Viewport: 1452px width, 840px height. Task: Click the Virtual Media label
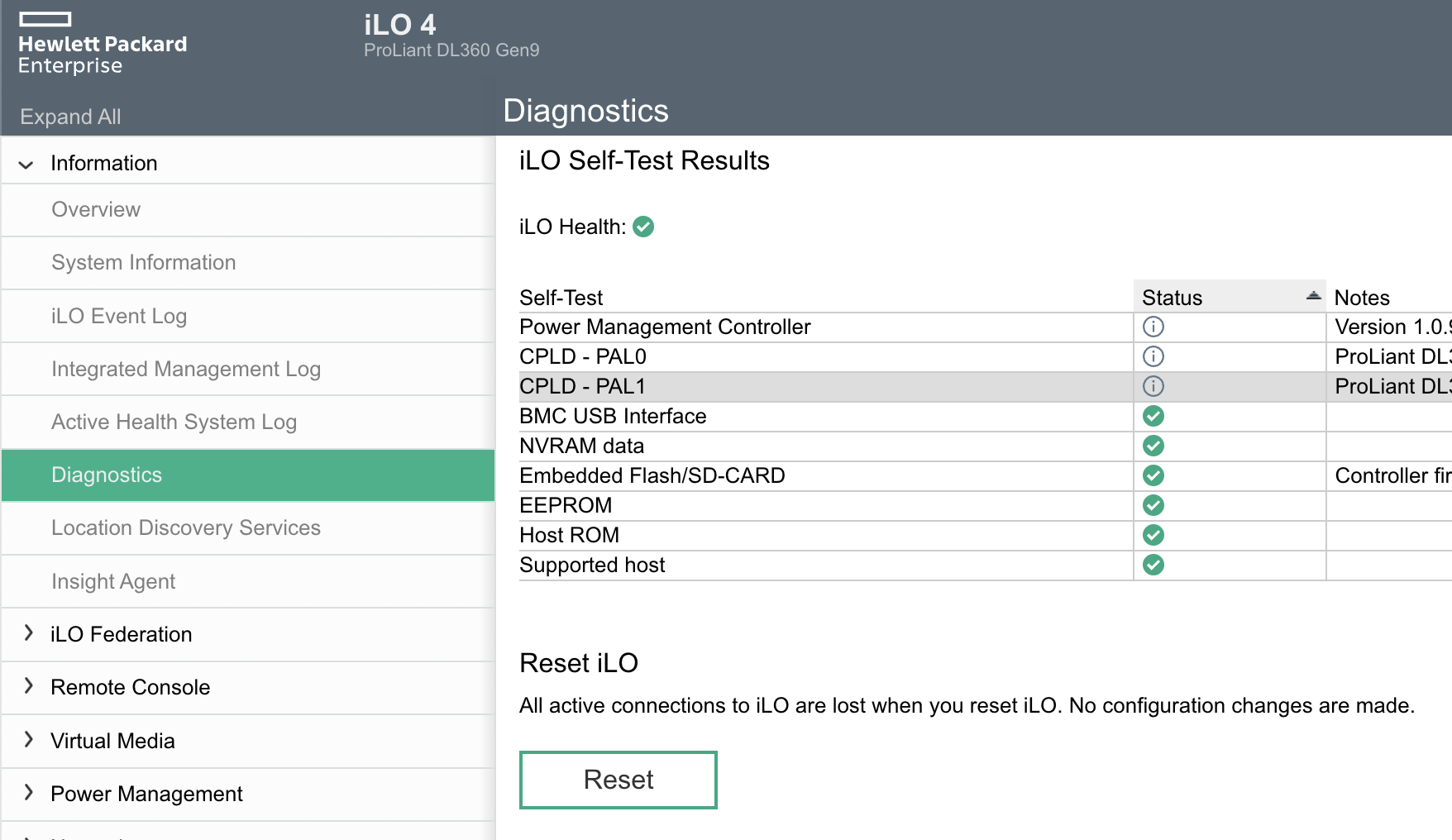pyautogui.click(x=112, y=741)
